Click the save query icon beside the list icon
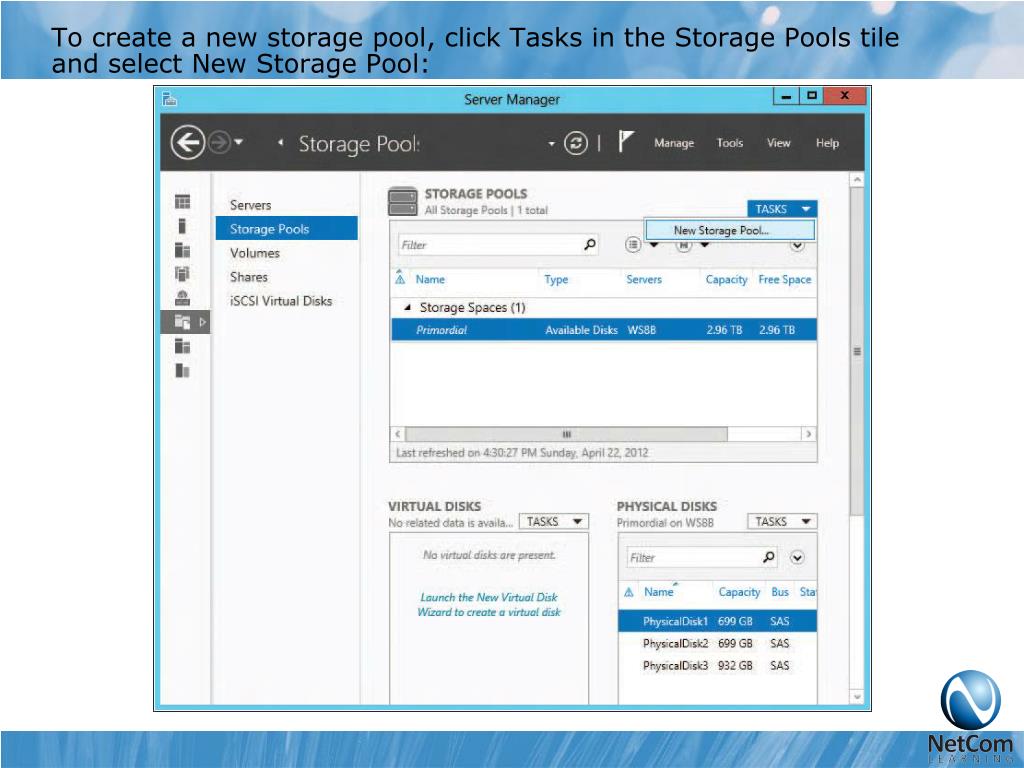This screenshot has width=1024, height=768. pos(683,246)
